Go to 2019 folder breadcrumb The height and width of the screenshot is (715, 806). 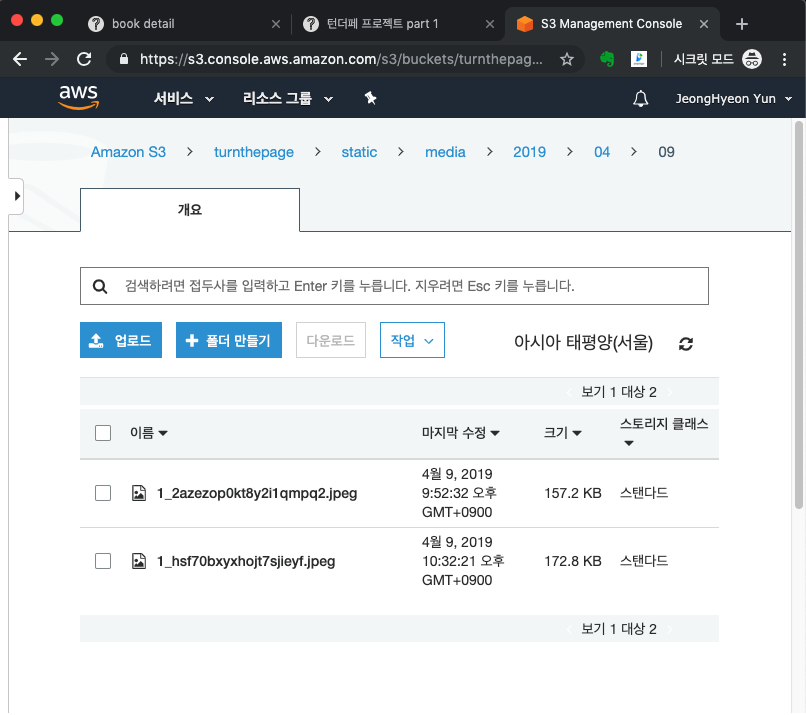click(529, 152)
